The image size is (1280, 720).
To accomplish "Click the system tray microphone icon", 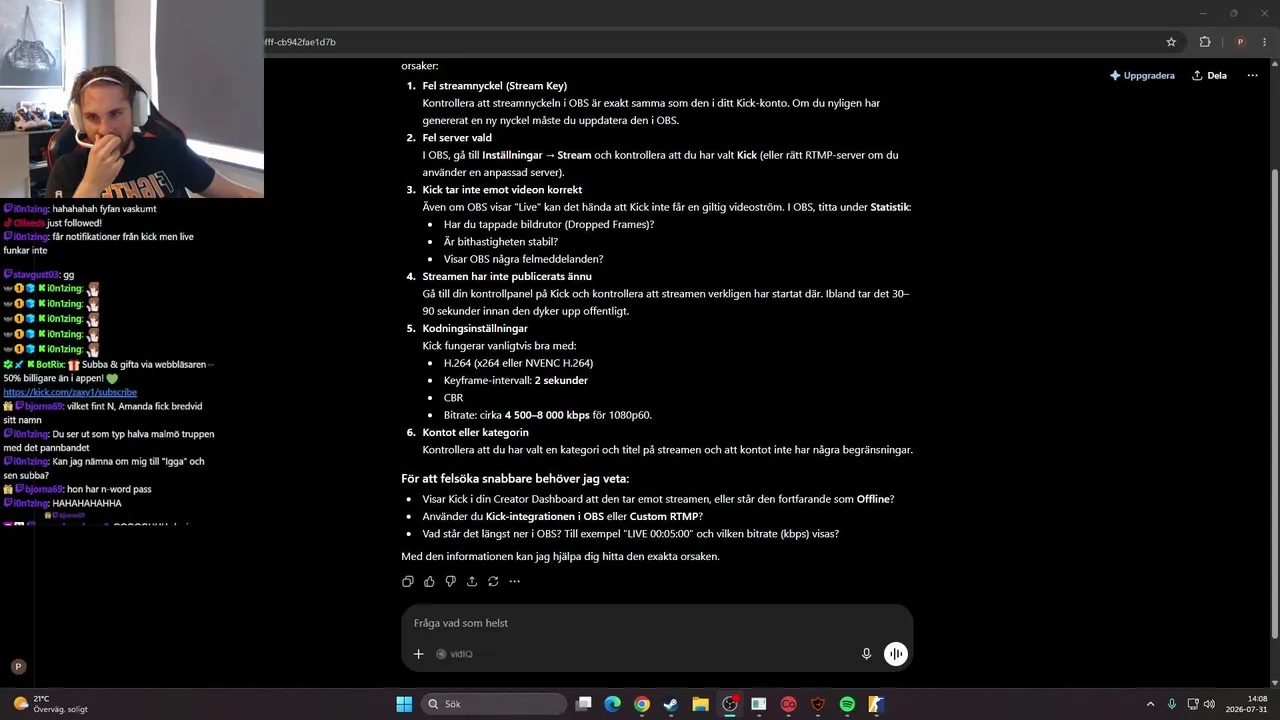I will coord(1172,704).
